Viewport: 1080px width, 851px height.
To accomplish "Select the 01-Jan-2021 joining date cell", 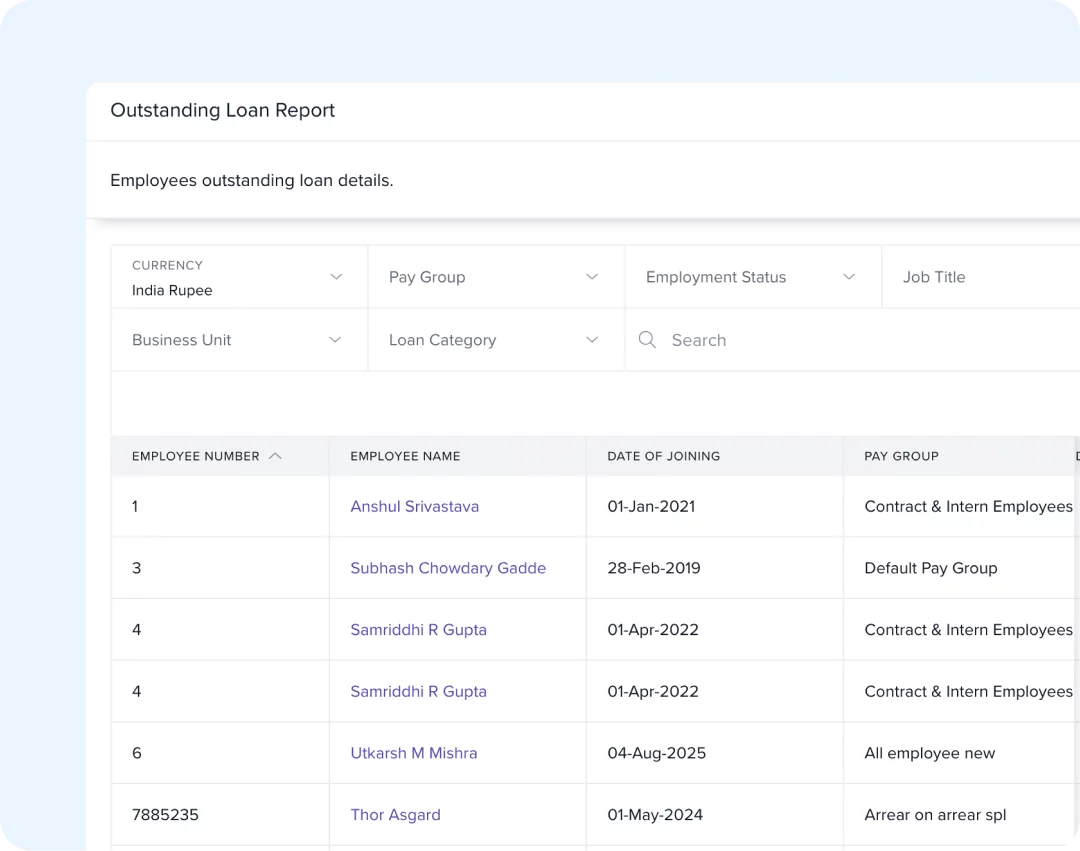I will 714,506.
